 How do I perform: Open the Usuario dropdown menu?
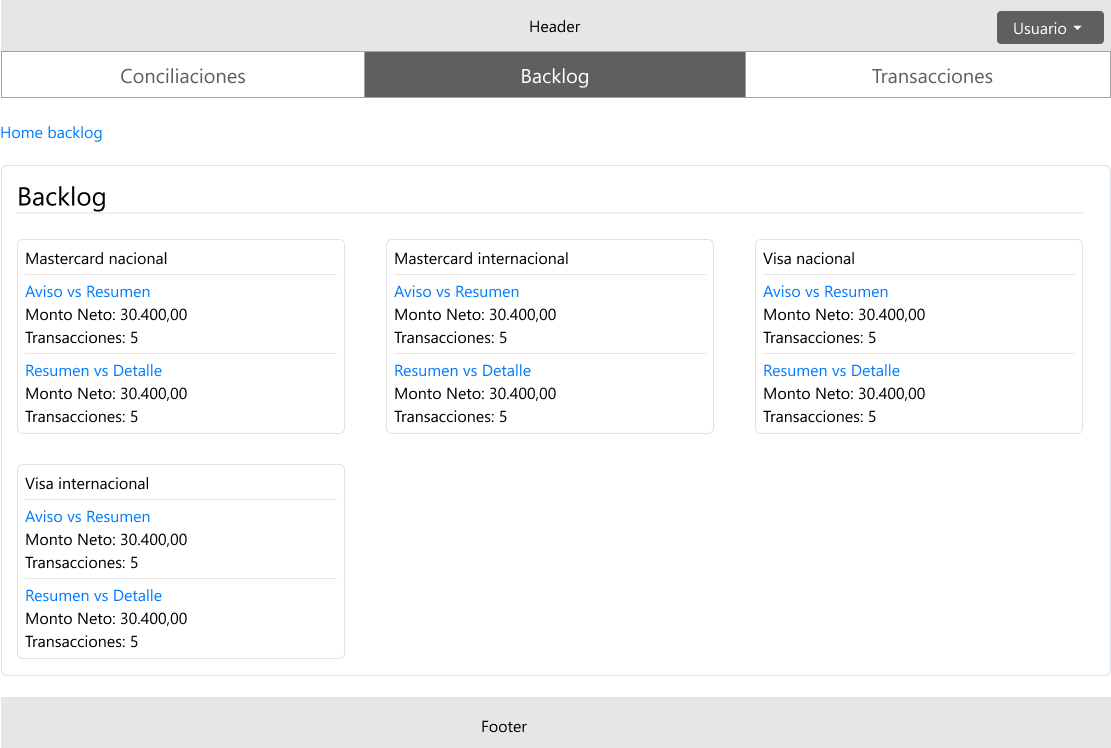click(x=1049, y=28)
